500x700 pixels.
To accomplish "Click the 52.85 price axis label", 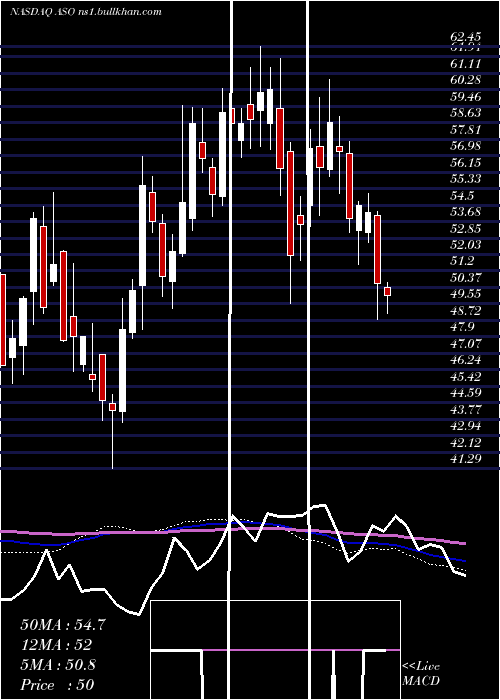I will coord(466,229).
